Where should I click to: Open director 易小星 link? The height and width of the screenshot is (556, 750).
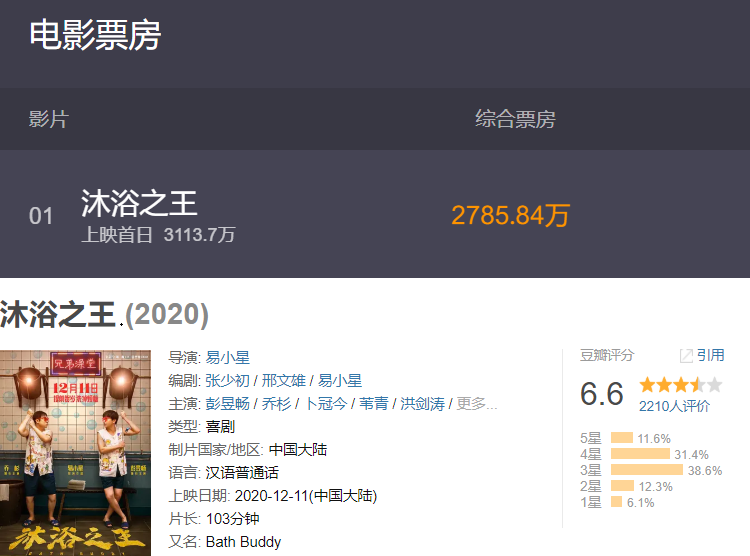[228, 357]
